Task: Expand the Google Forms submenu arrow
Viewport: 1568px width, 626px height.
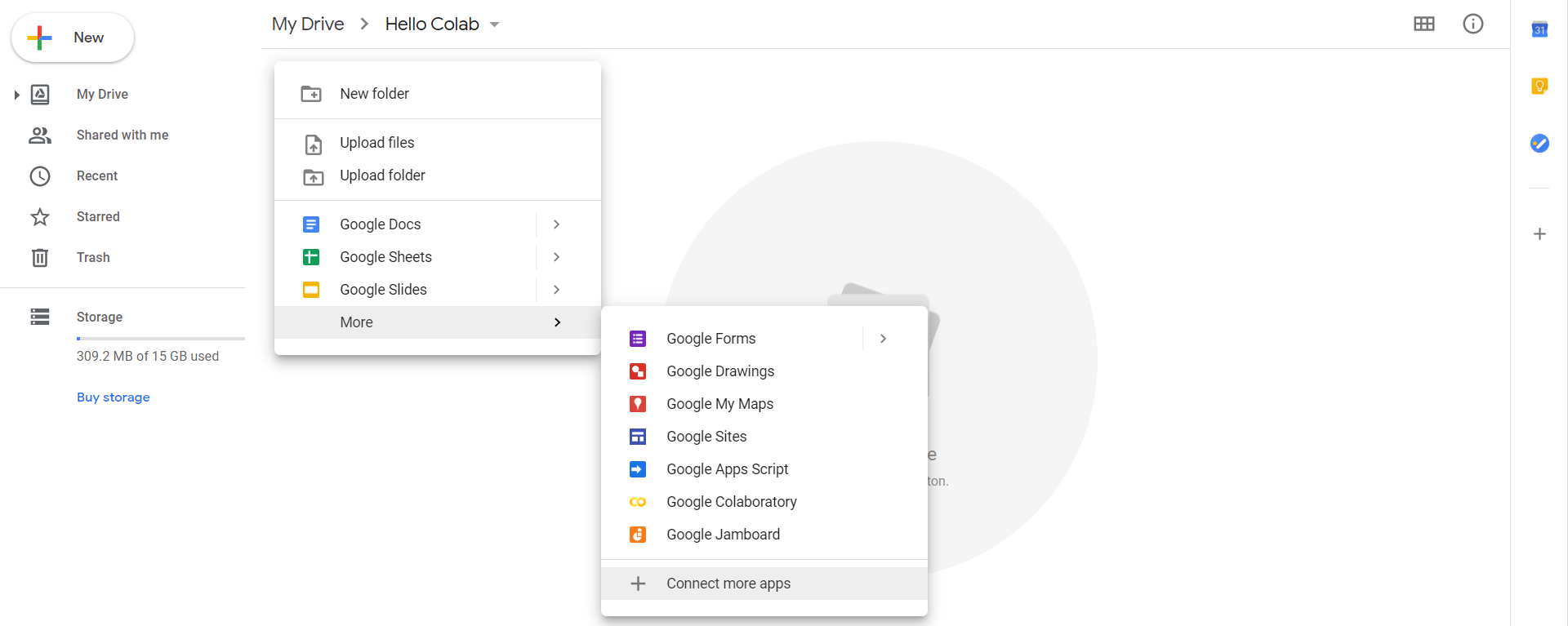Action: (883, 339)
